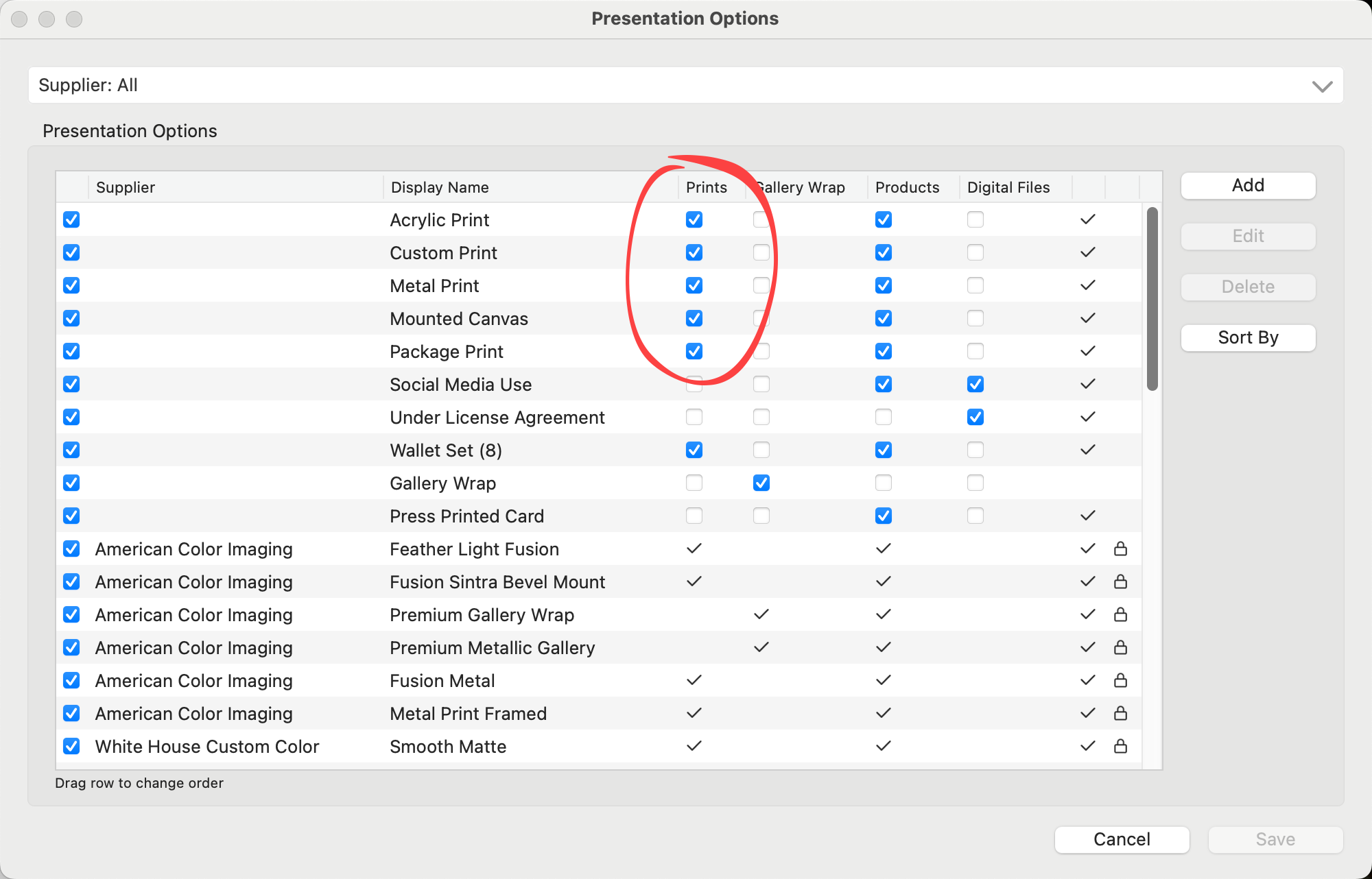Click Products checkmark for Metal Print Framed
Image resolution: width=1372 pixels, height=879 pixels.
click(x=884, y=713)
